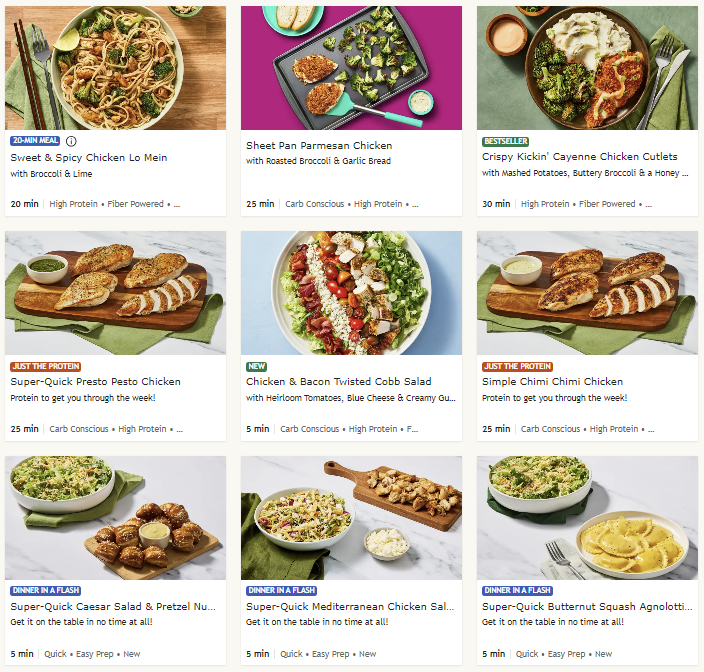
Task: Click the Butternut Squash Agnolotti photo
Action: point(587,518)
